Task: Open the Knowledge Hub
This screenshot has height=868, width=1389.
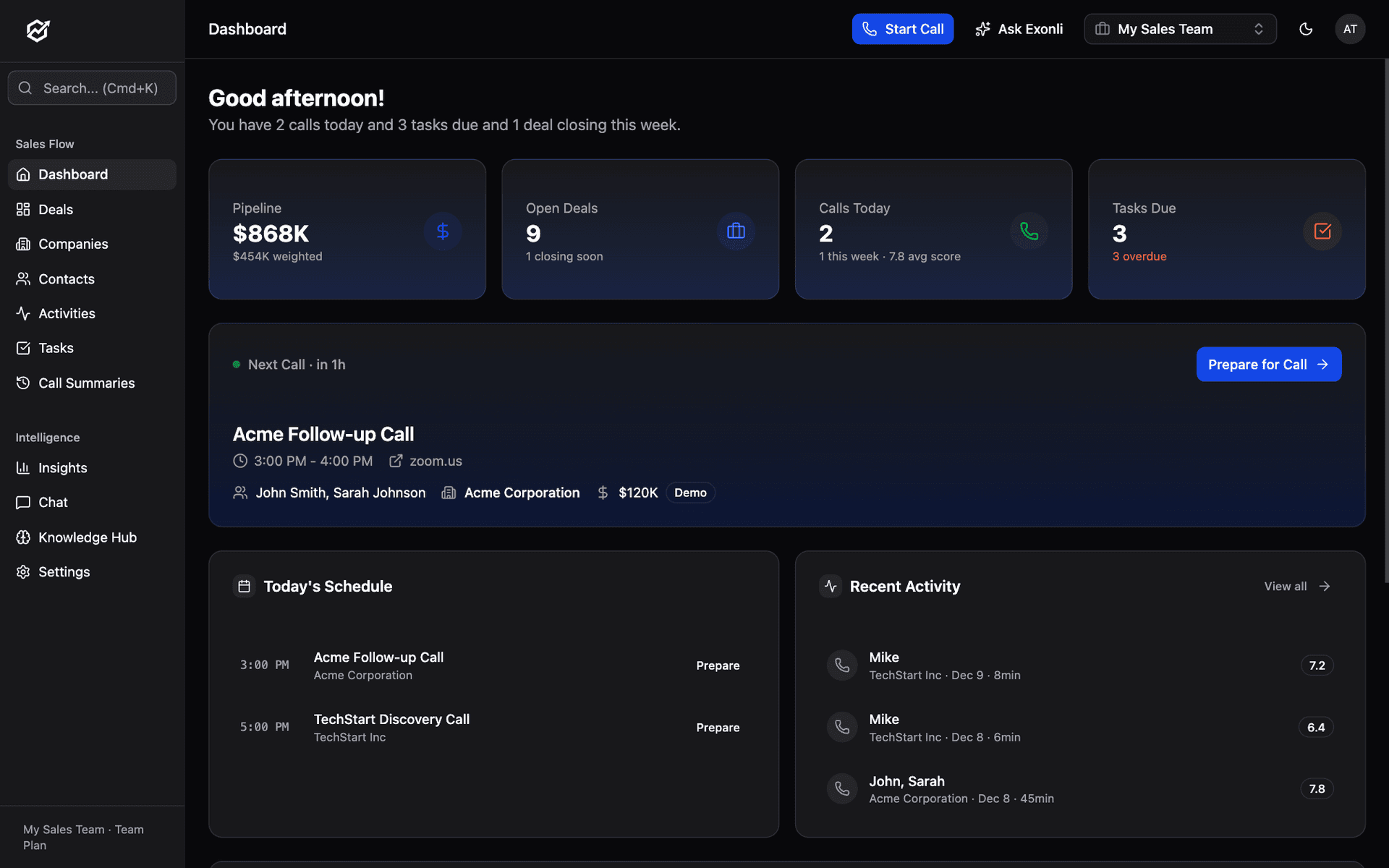Action: pyautogui.click(x=88, y=537)
